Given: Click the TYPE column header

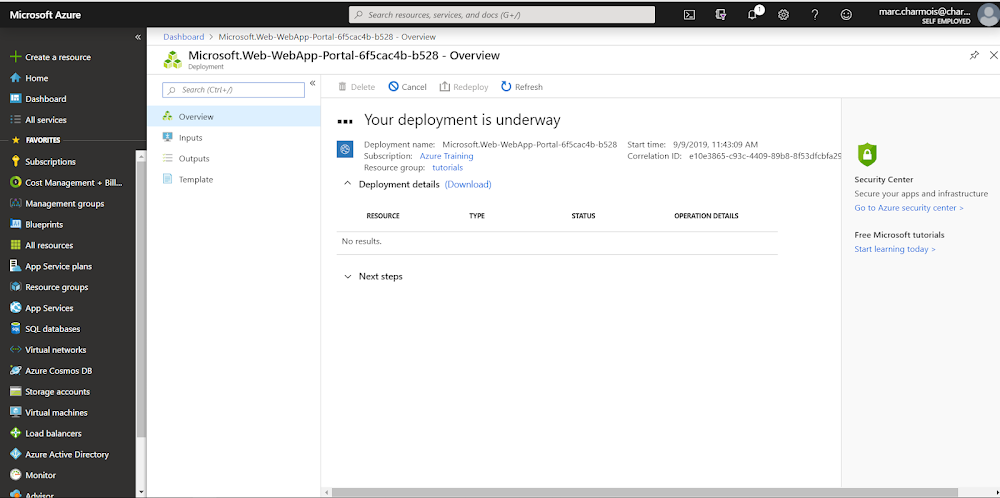Looking at the screenshot, I should point(476,216).
